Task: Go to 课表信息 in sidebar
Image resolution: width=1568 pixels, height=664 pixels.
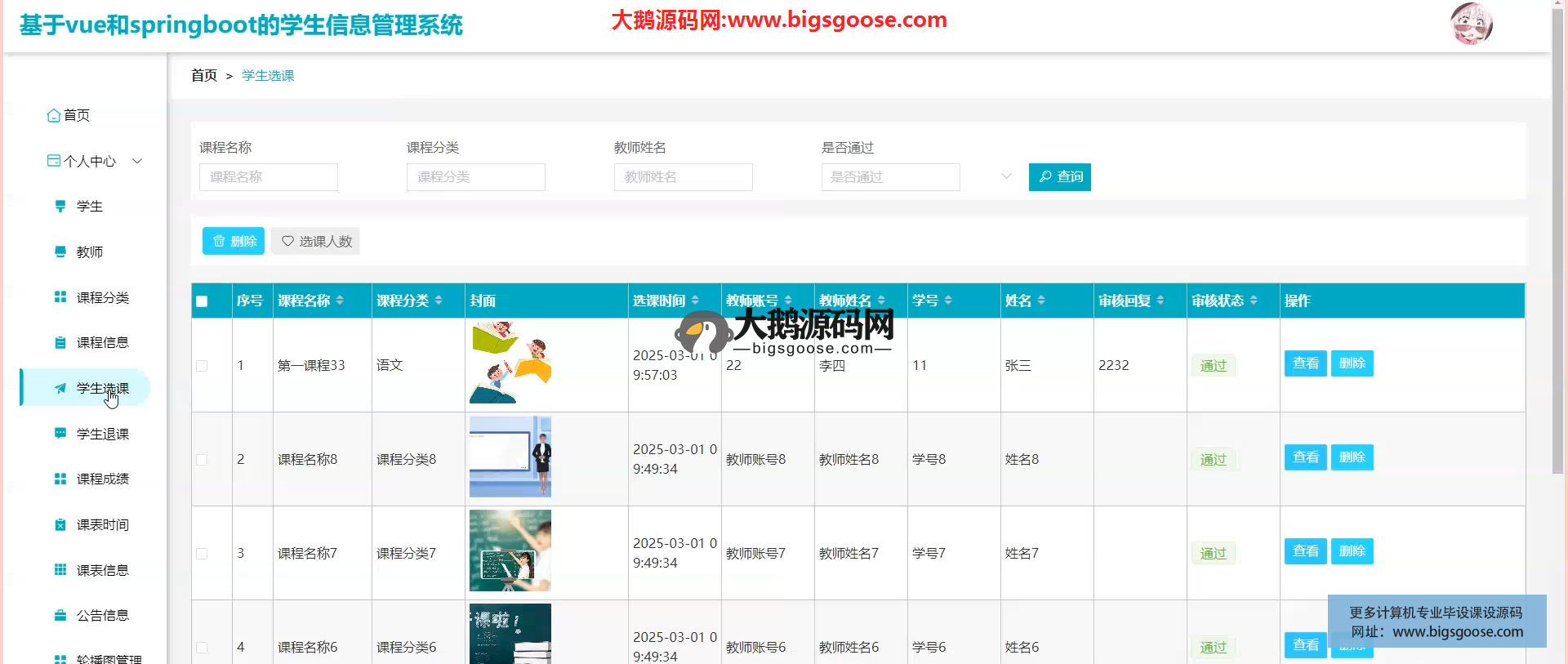Action: click(x=102, y=570)
